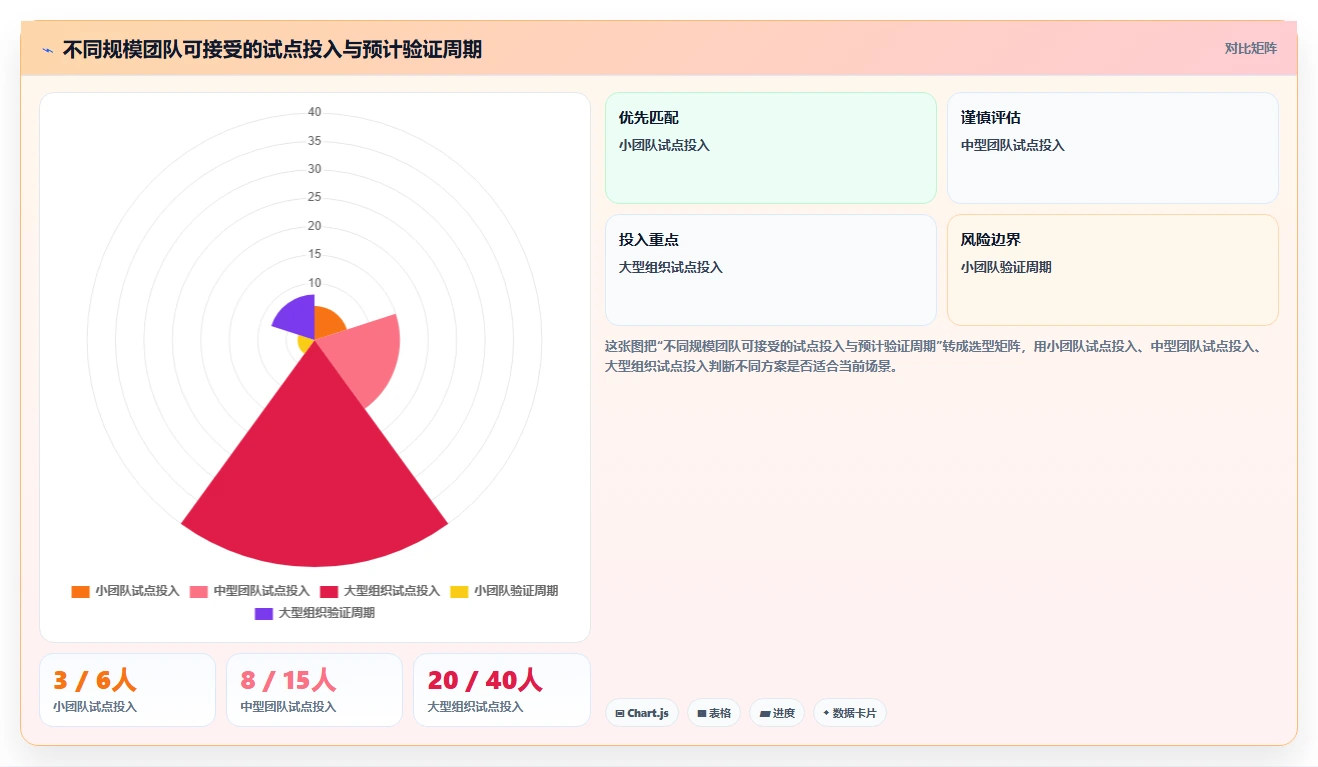Toggle the 小团队试点投入 legend item
Screen dimensions: 1318x767
pos(125,591)
